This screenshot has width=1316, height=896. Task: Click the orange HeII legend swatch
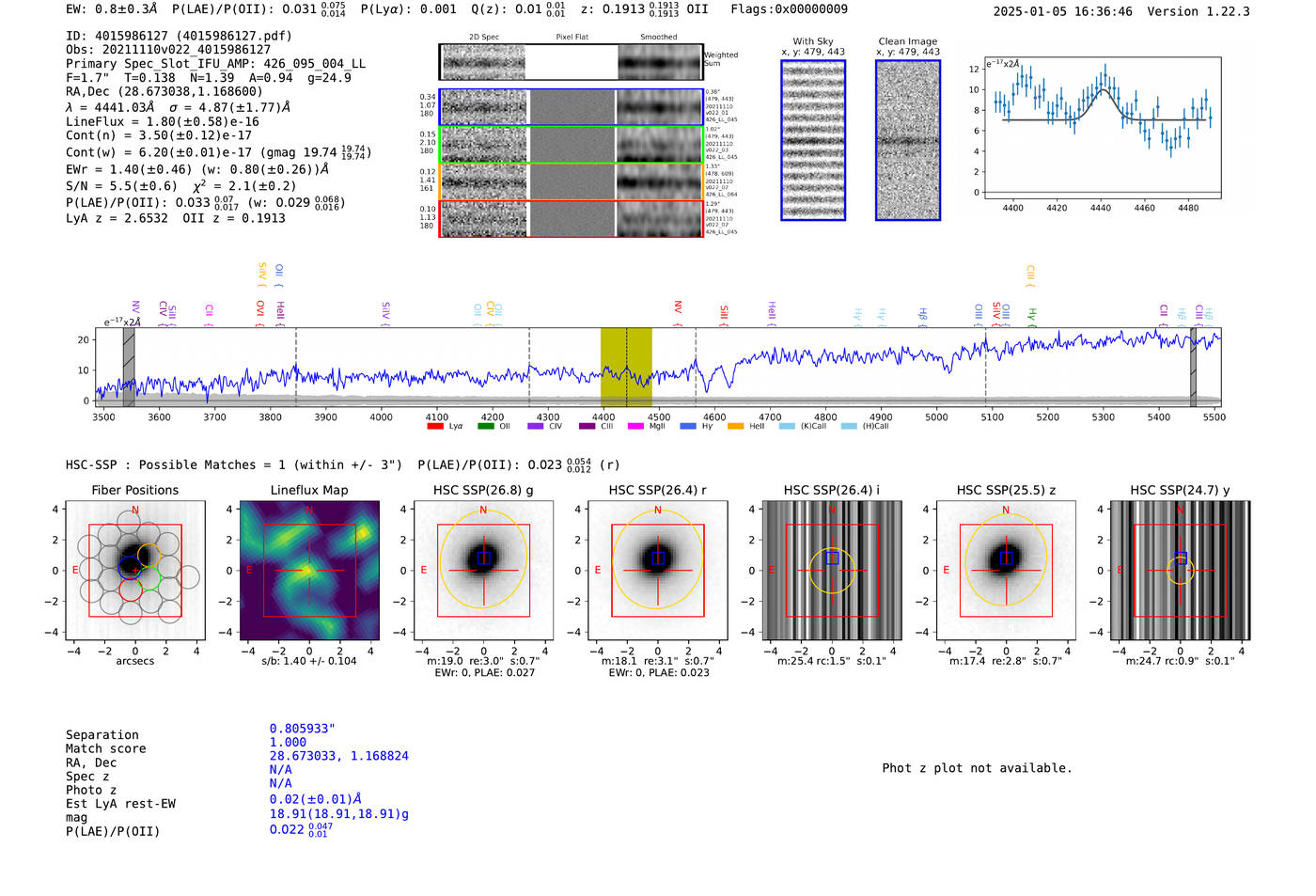point(735,426)
